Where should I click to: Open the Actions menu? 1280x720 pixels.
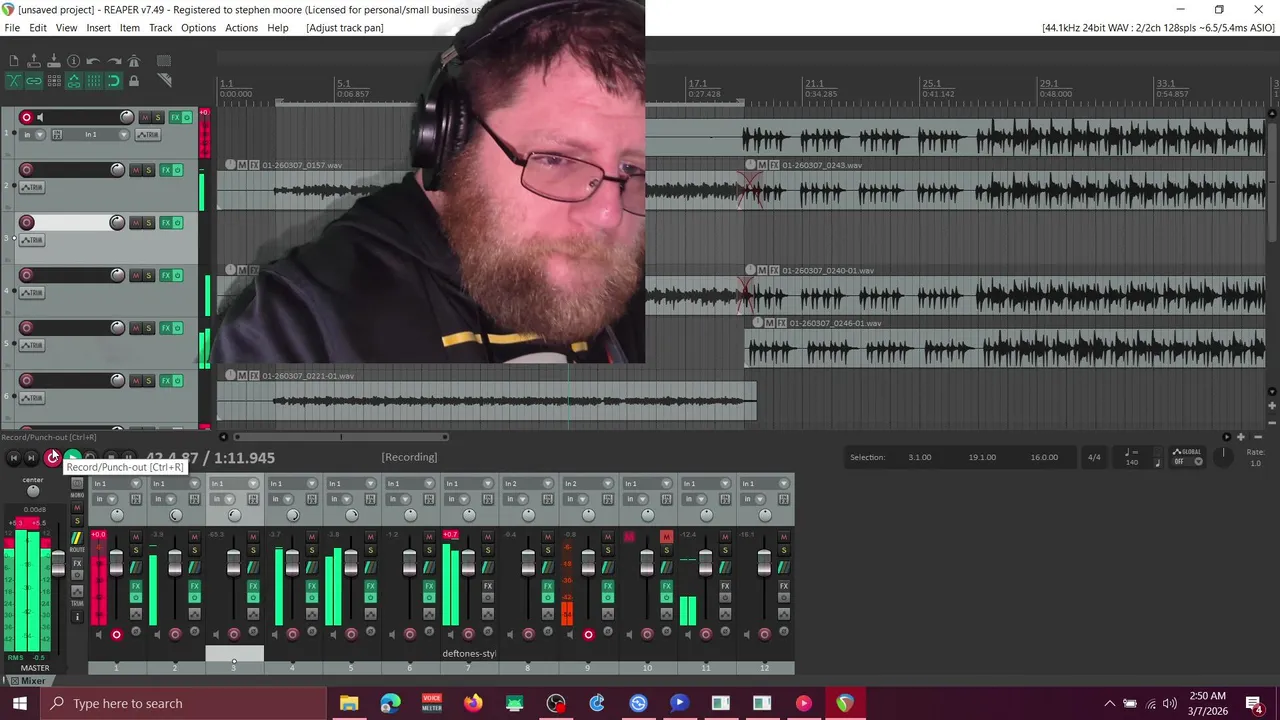(241, 28)
